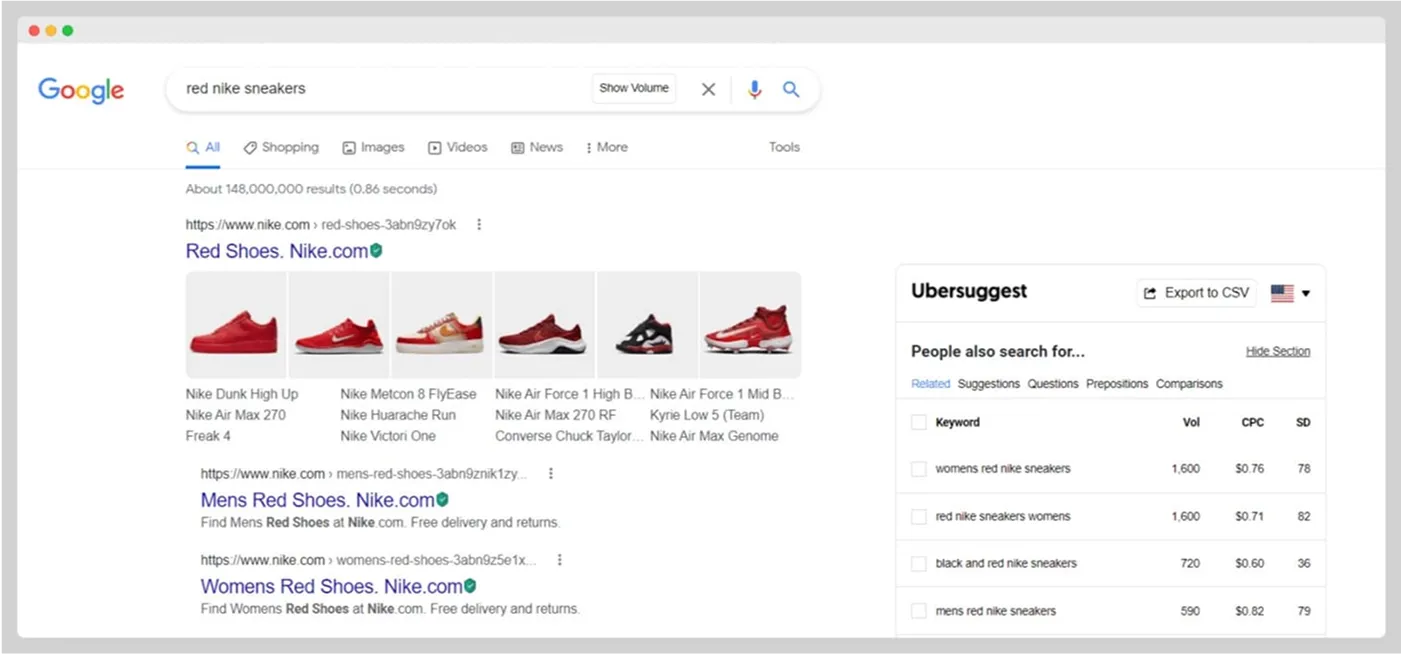This screenshot has width=1401, height=654.
Task: Click the black and red Nike sneaker thumbnail
Action: 647,322
